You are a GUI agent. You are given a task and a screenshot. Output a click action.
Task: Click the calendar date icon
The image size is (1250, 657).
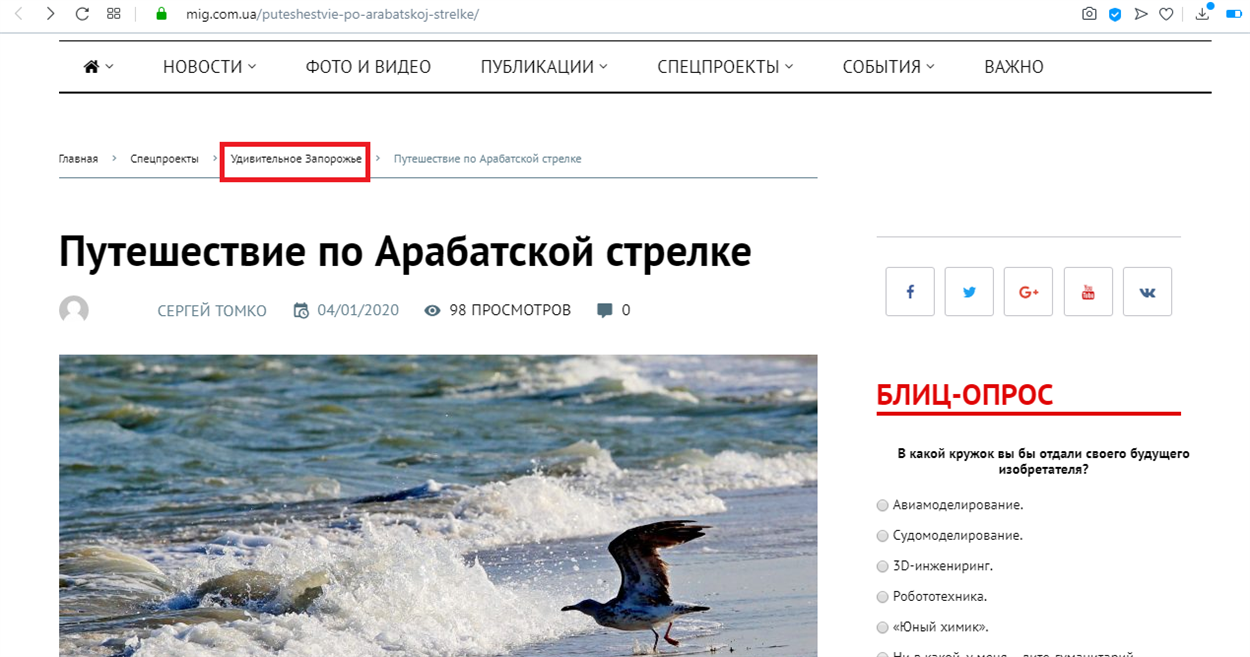coord(301,310)
